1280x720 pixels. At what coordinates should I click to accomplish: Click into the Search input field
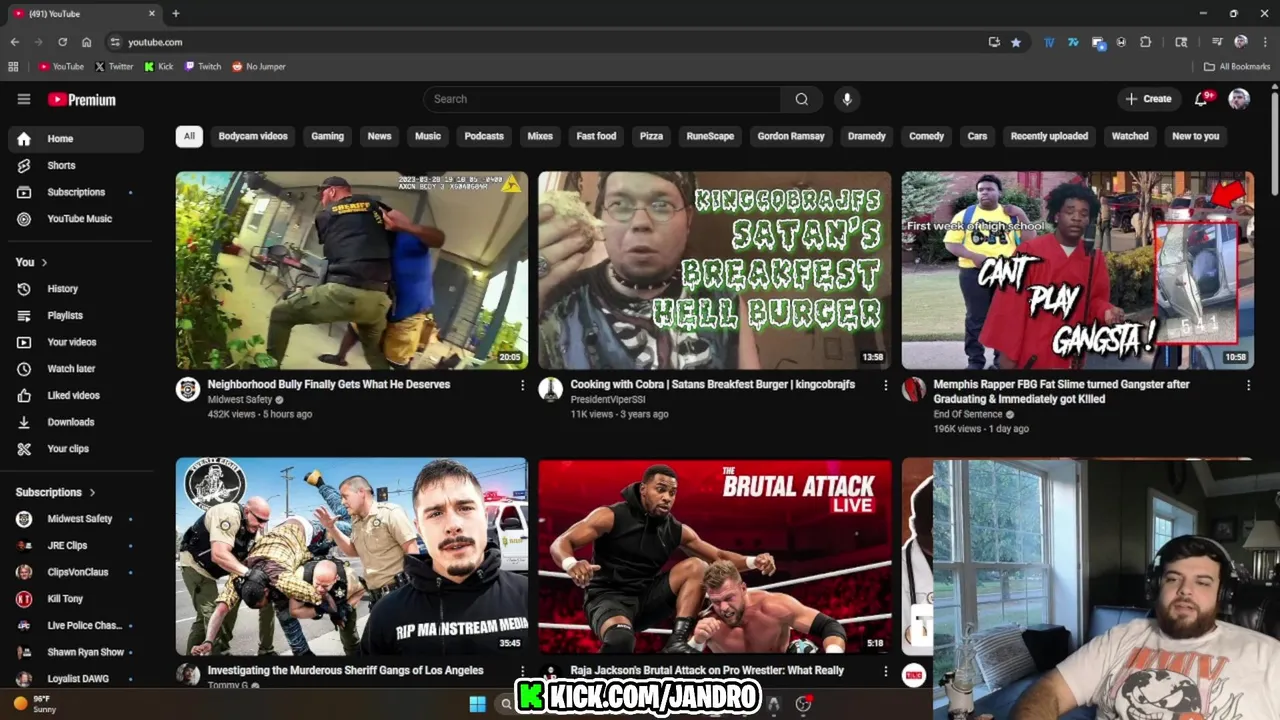click(x=602, y=99)
